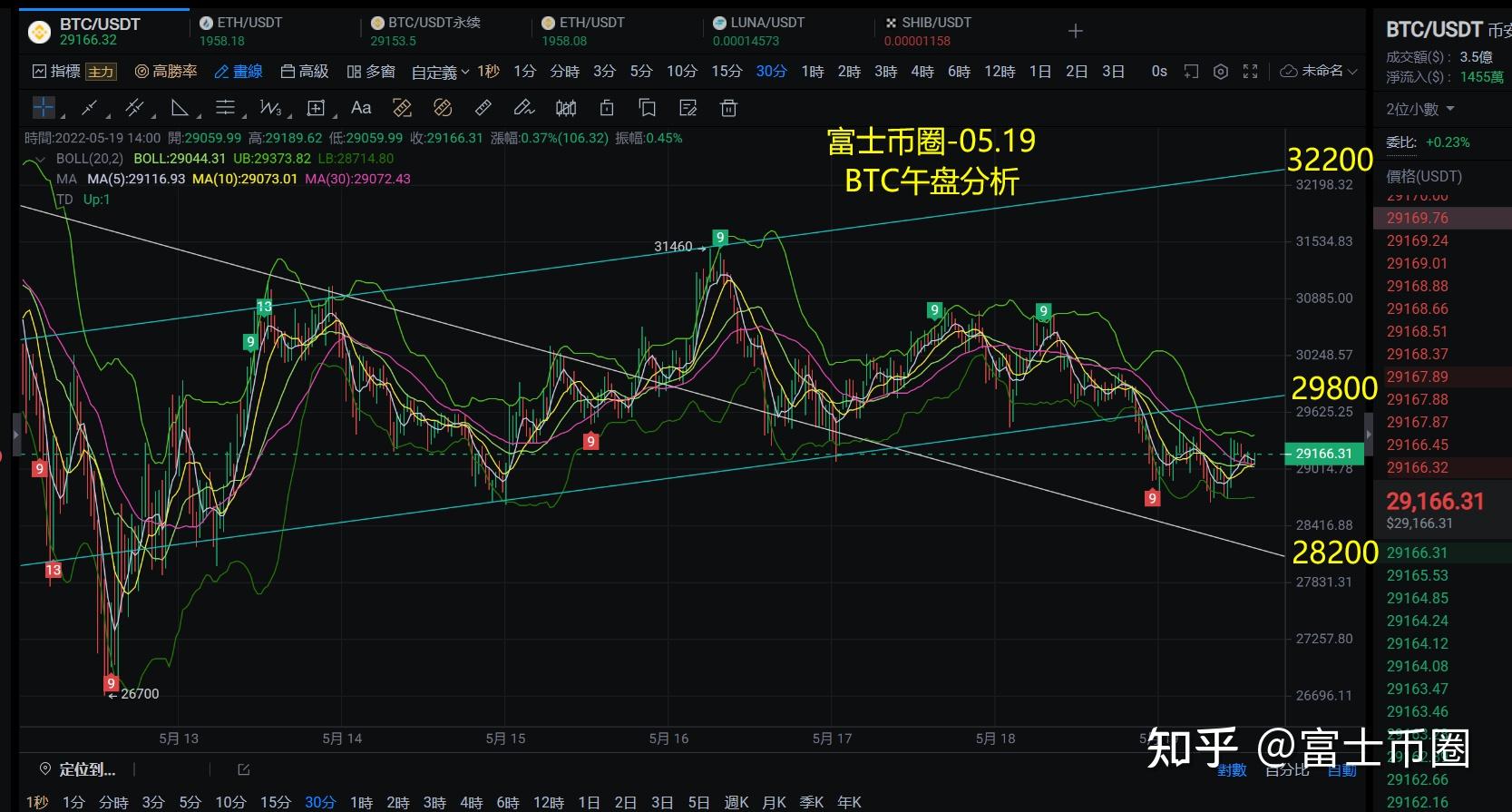Toggle the 畫線 drawing toolbar
The image size is (1512, 812).
click(239, 72)
